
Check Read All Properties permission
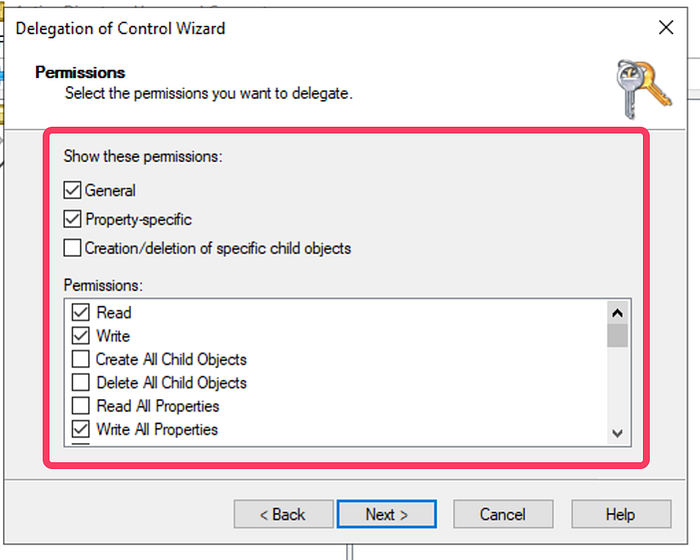coord(80,405)
